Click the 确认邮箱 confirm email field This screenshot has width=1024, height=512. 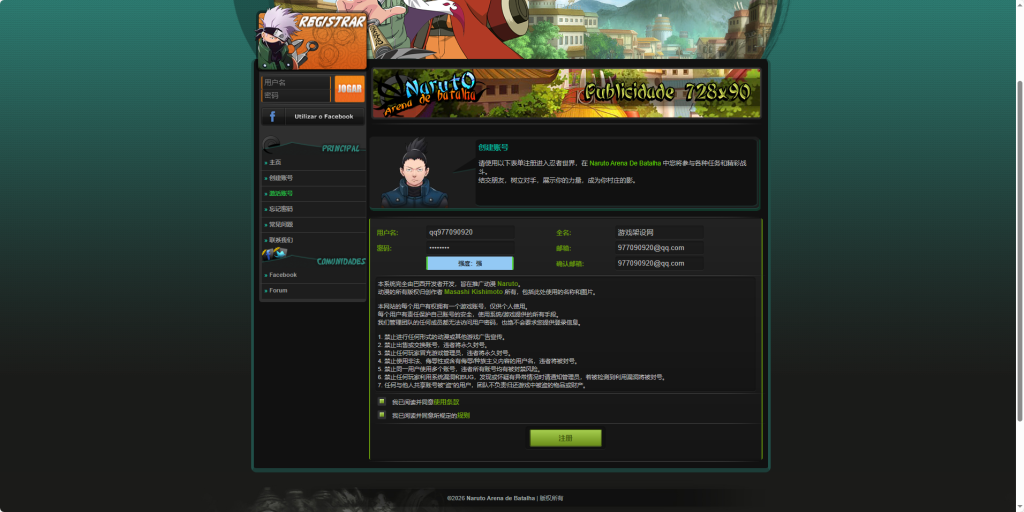point(659,263)
